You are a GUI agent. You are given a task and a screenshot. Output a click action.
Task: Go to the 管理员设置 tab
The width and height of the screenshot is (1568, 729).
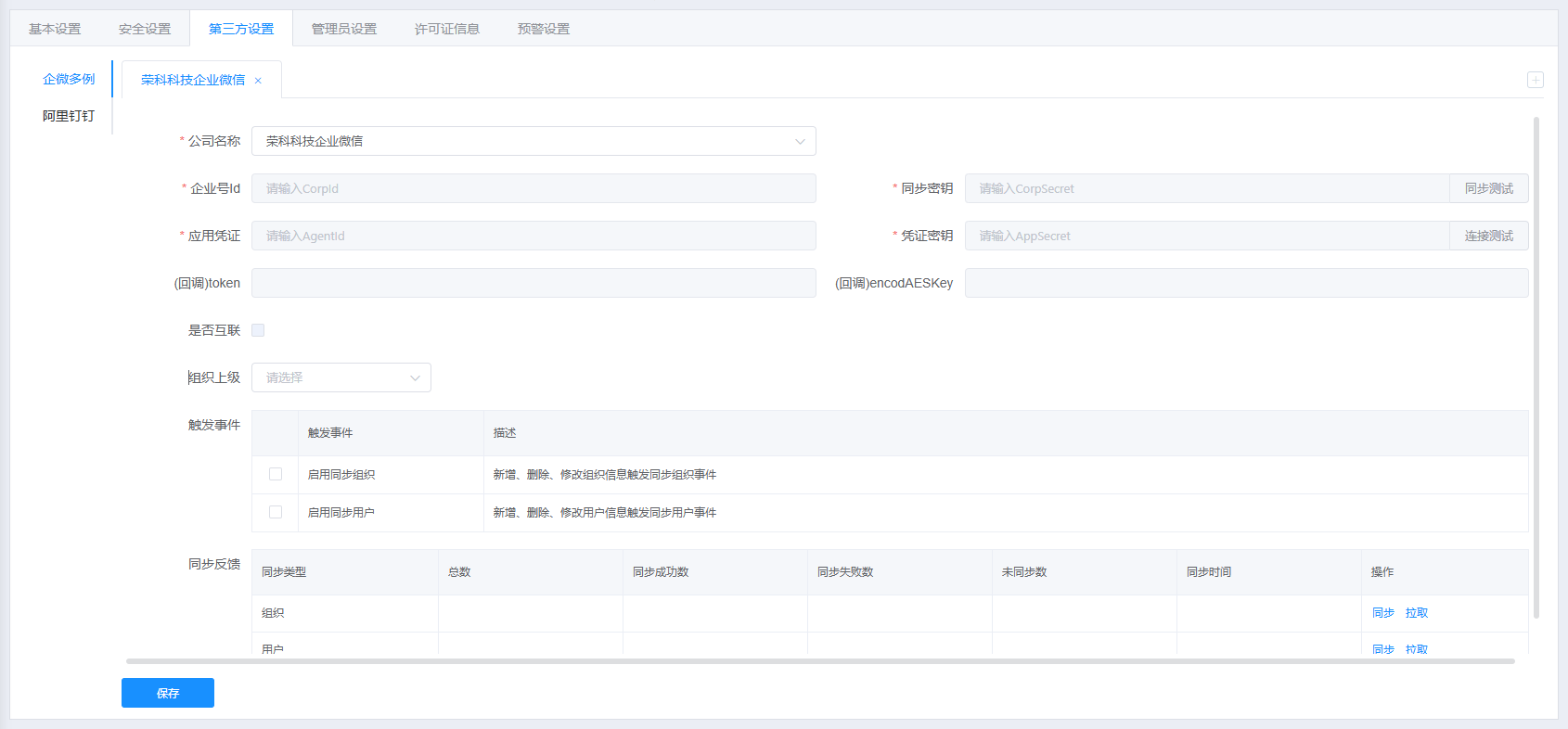tap(344, 29)
